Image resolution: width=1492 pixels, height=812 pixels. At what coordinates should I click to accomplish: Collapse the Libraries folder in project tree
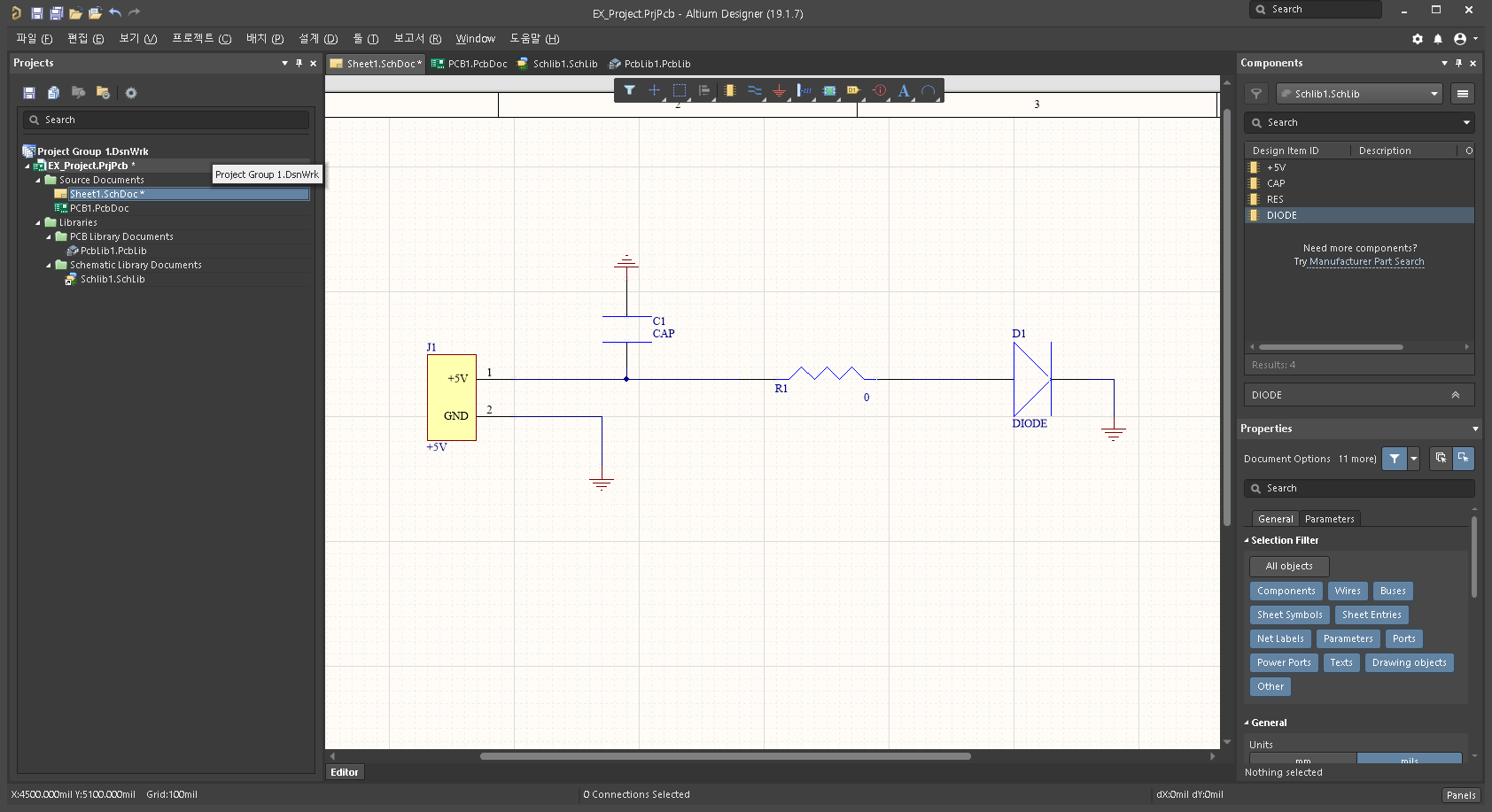tap(38, 222)
